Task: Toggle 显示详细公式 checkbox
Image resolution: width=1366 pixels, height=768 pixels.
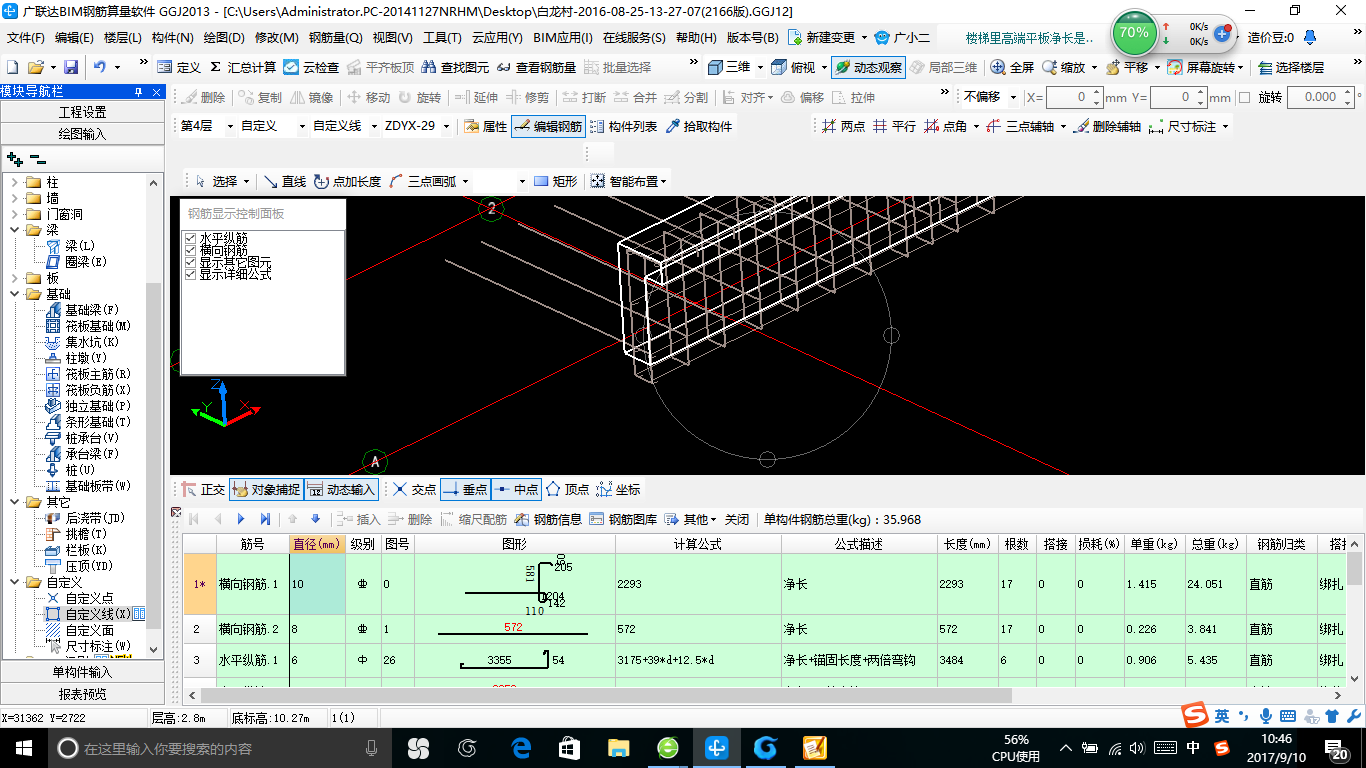Action: [x=190, y=274]
